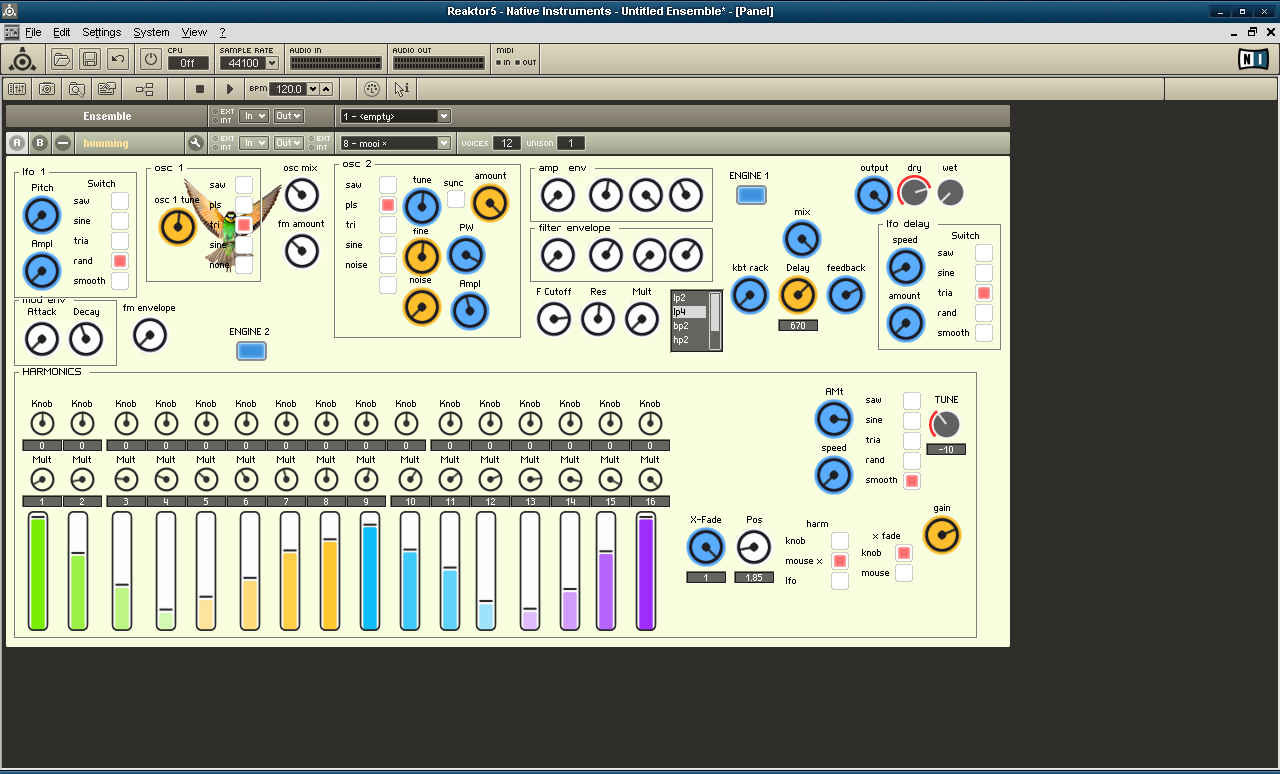Image resolution: width=1280 pixels, height=774 pixels.
Task: Save the ensemble with the floppy disk icon
Action: (x=90, y=59)
